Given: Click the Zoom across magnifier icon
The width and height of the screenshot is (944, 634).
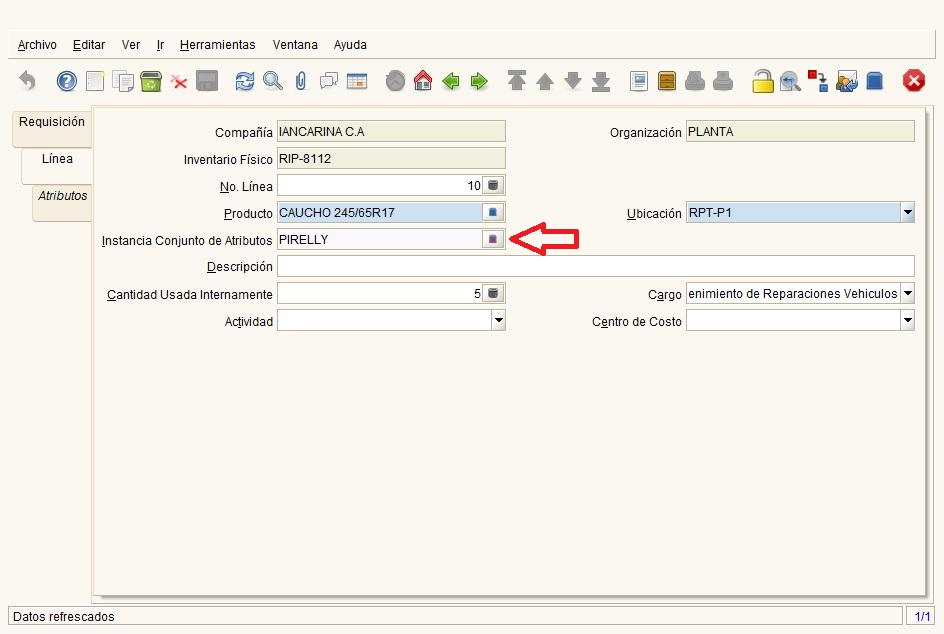Looking at the screenshot, I should pos(790,81).
